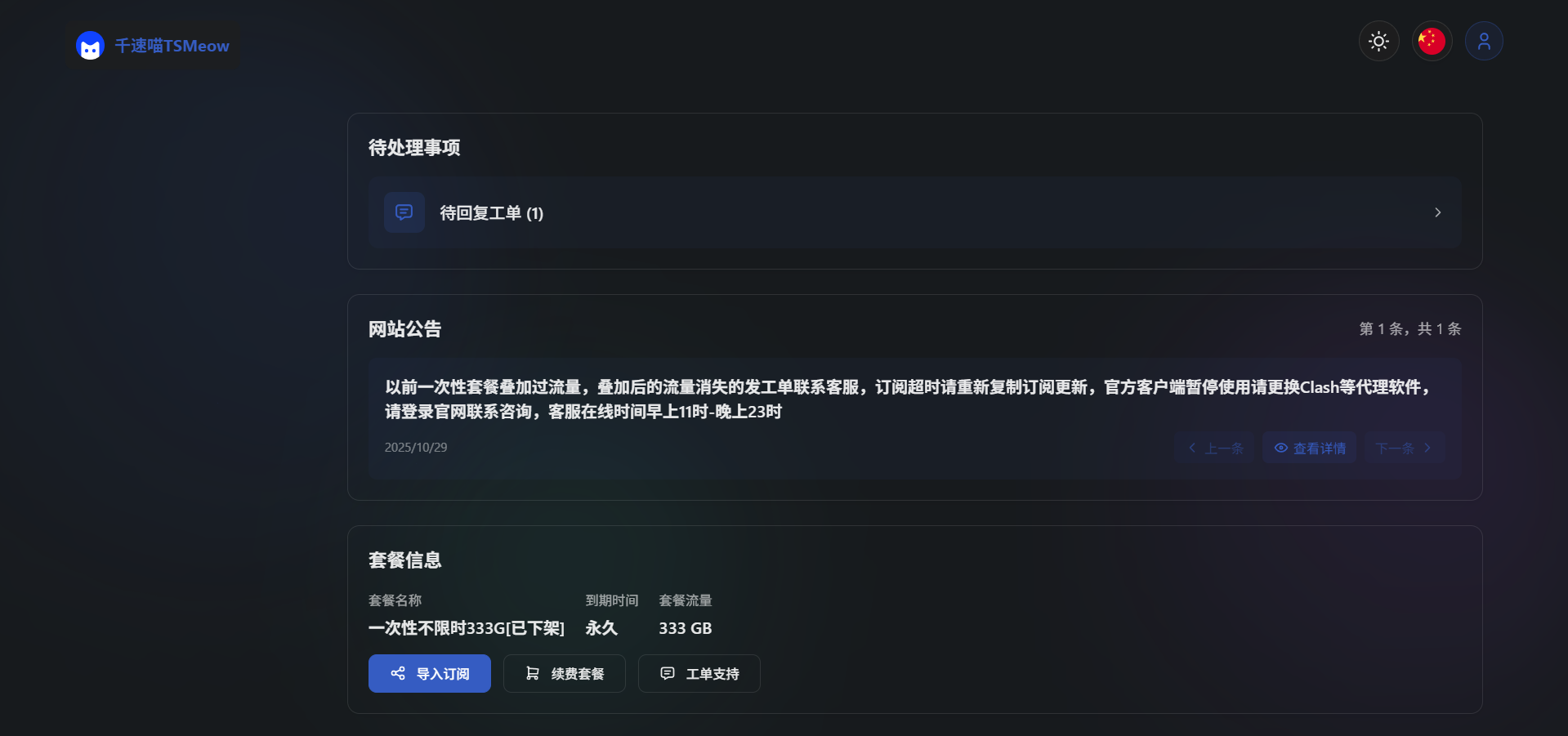Click the TSMeow cat logo icon
Viewport: 1568px width, 736px height.
90,46
